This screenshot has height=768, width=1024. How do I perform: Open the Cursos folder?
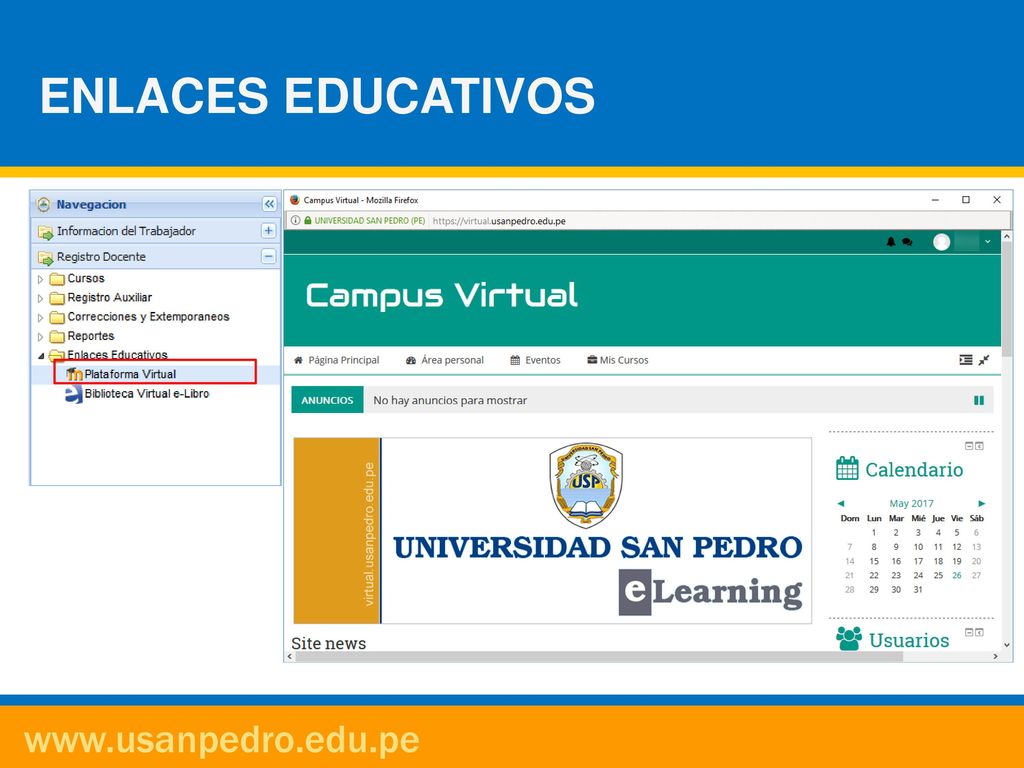pos(86,278)
